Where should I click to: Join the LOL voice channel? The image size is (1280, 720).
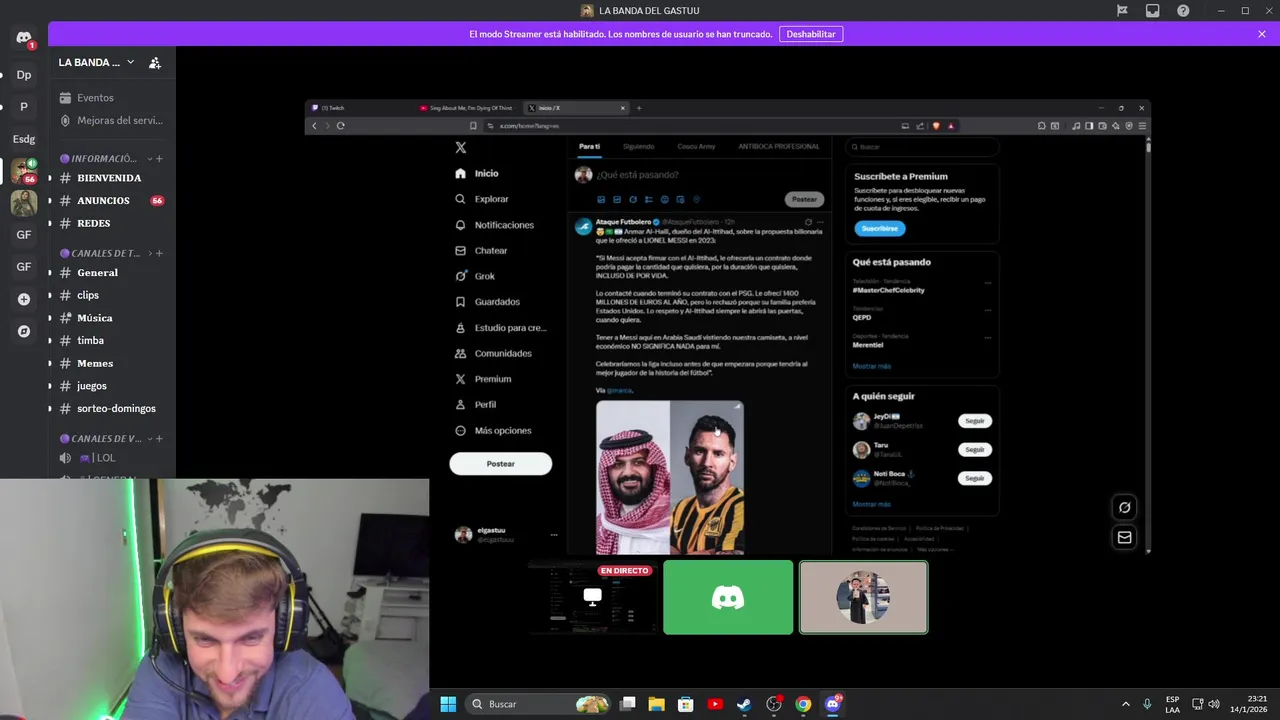pyautogui.click(x=111, y=457)
